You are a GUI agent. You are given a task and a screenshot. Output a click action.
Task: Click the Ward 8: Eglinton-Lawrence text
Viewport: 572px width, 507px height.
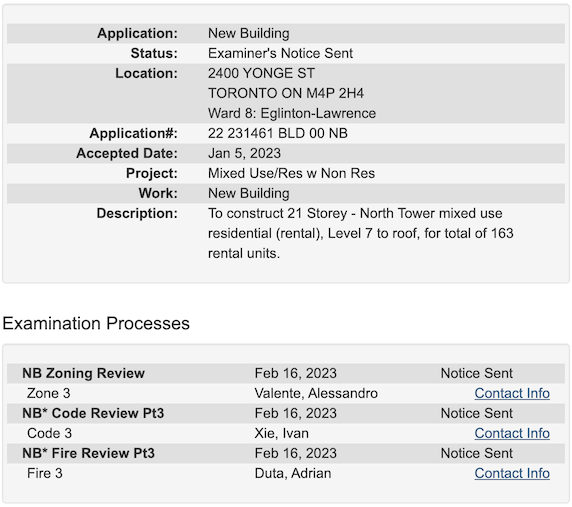point(292,113)
